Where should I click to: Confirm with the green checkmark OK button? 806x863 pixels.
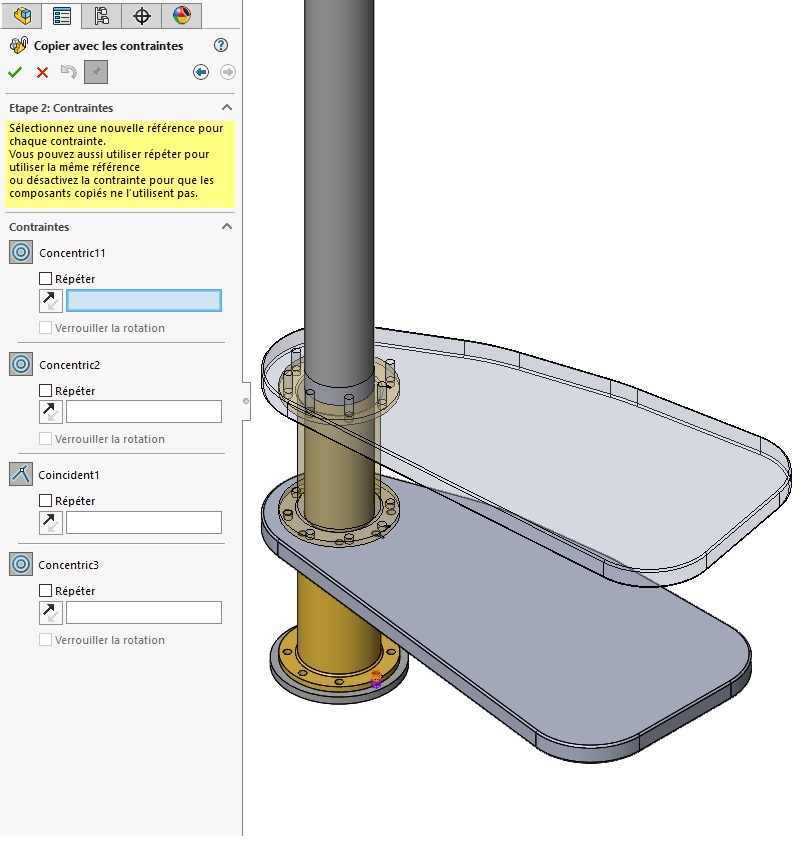(x=15, y=72)
